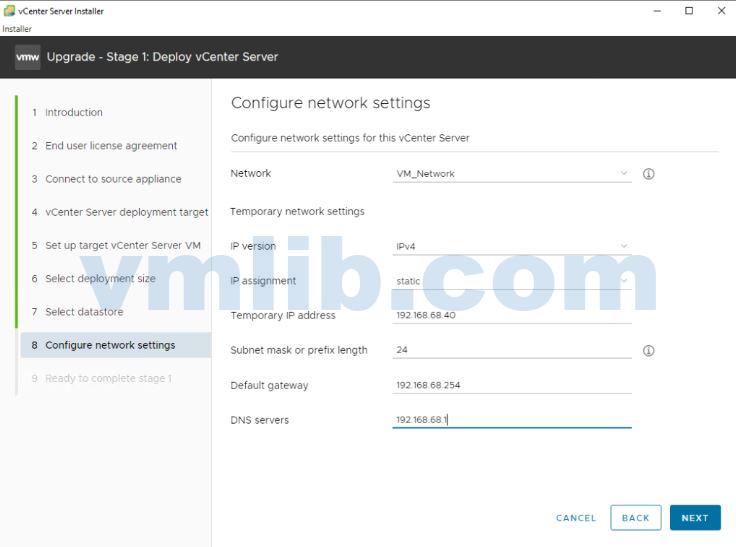Click the 'Configure network settings' heading
The width and height of the screenshot is (736, 547).
click(x=330, y=103)
